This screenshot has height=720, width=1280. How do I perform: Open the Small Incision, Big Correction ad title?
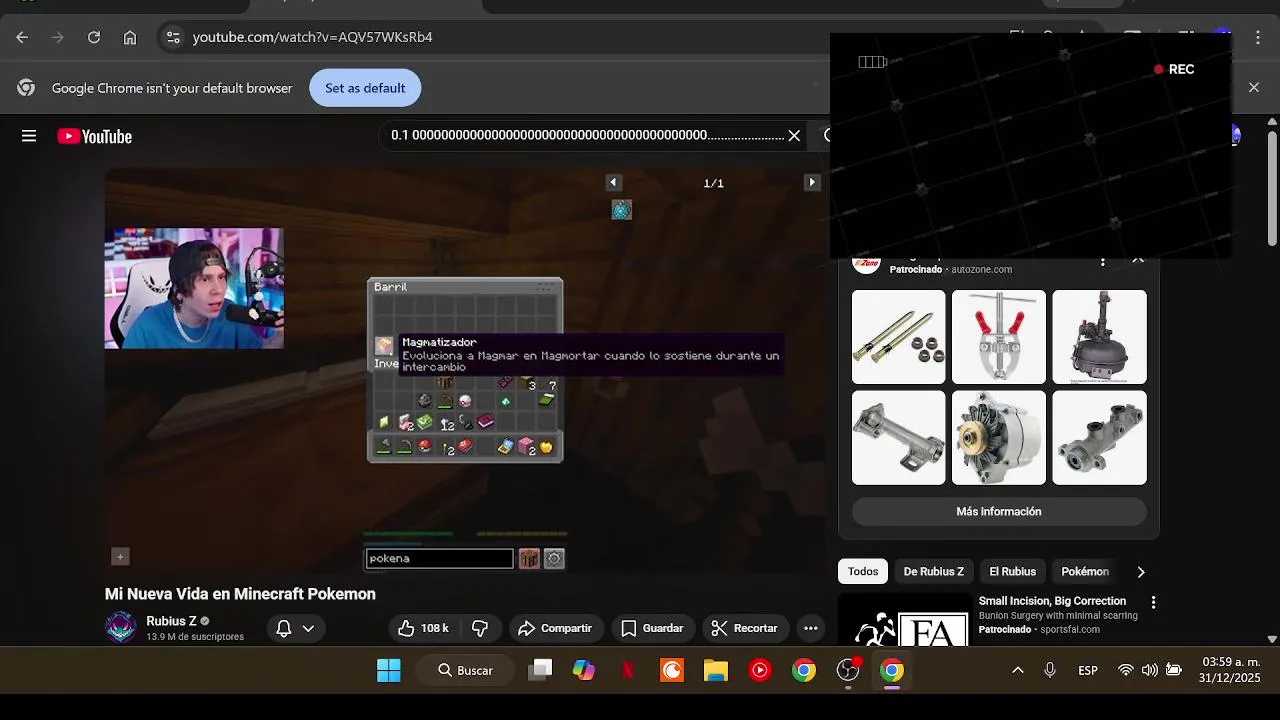tap(1052, 601)
